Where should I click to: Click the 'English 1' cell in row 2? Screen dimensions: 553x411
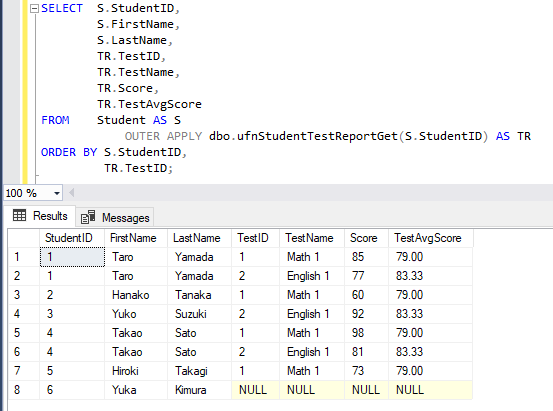coord(312,276)
